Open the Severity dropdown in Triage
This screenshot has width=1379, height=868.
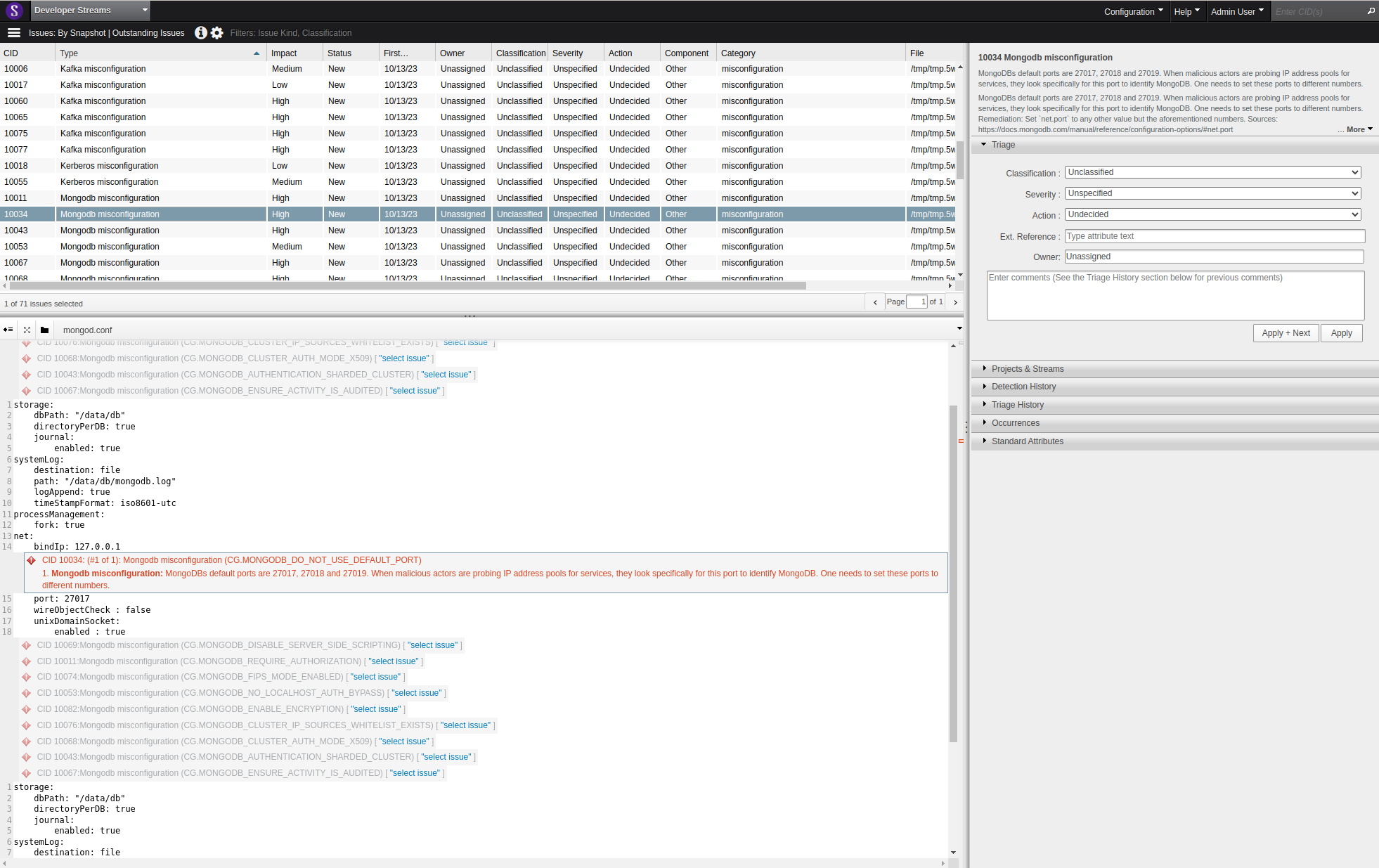(1212, 193)
